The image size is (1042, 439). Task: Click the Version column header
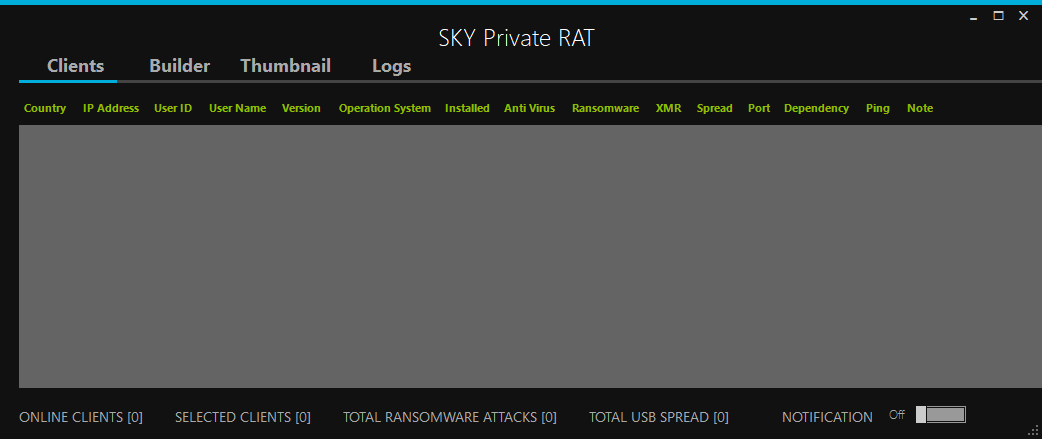pos(301,108)
